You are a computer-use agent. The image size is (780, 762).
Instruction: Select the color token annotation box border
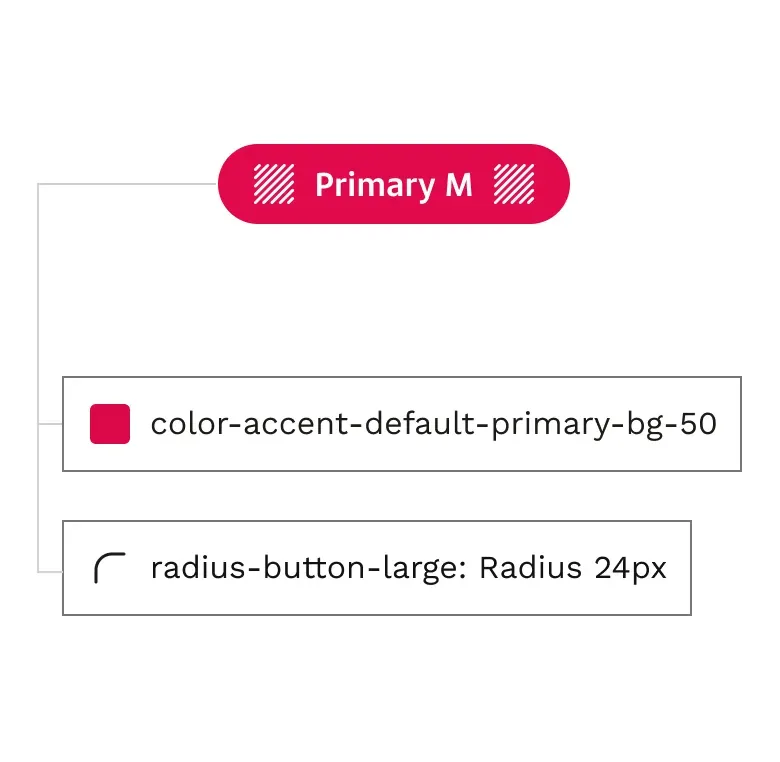[402, 424]
